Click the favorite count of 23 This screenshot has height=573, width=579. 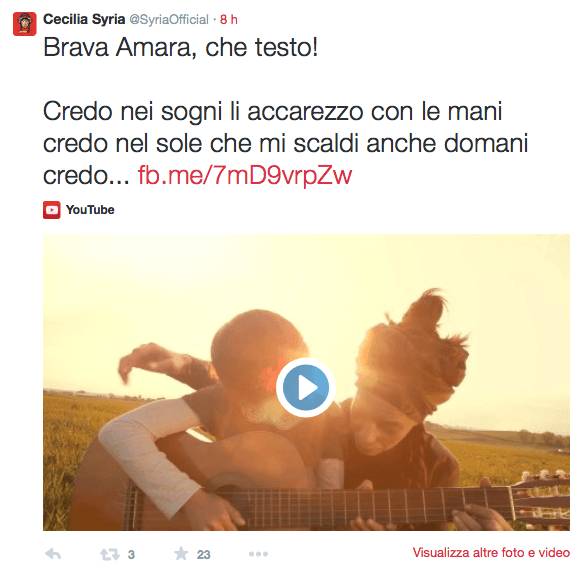pyautogui.click(x=203, y=555)
